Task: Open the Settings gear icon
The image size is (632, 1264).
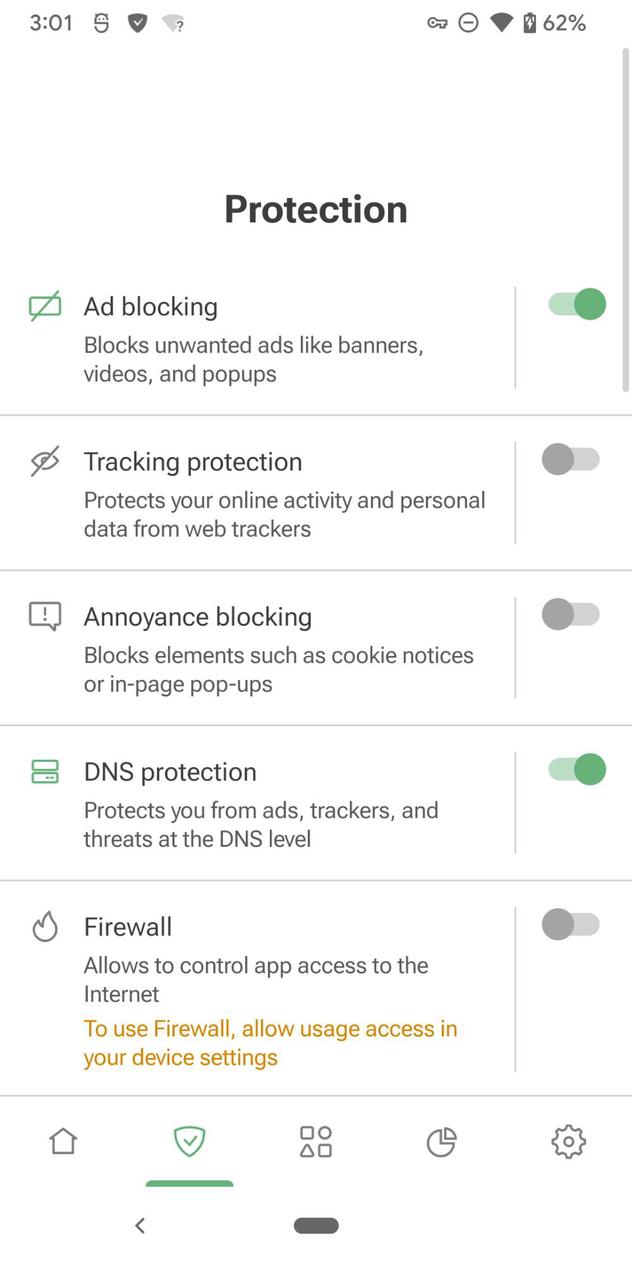Action: pyautogui.click(x=569, y=1141)
